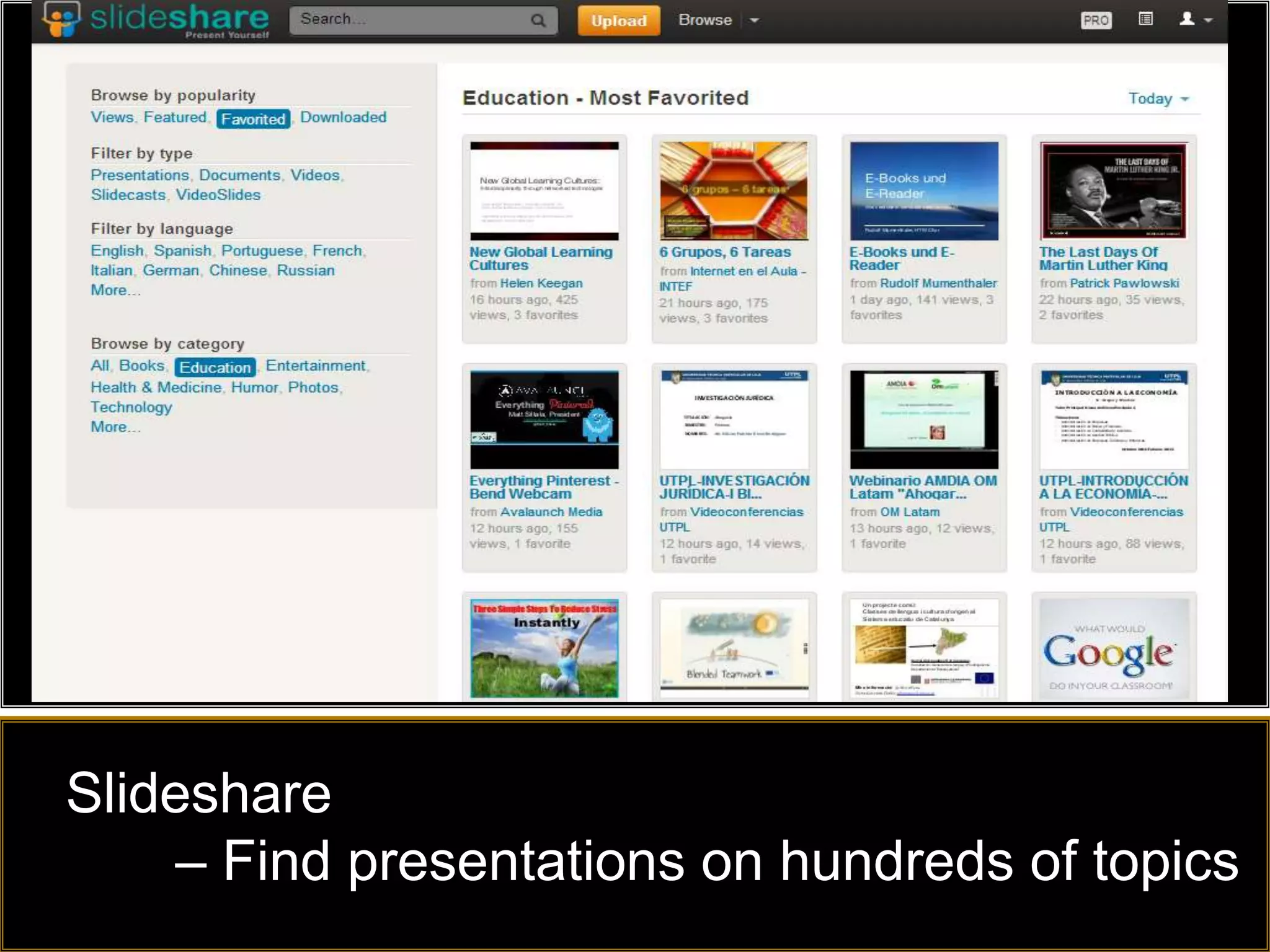Sort by Downloaded popularity
The width and height of the screenshot is (1270, 952).
pos(344,117)
